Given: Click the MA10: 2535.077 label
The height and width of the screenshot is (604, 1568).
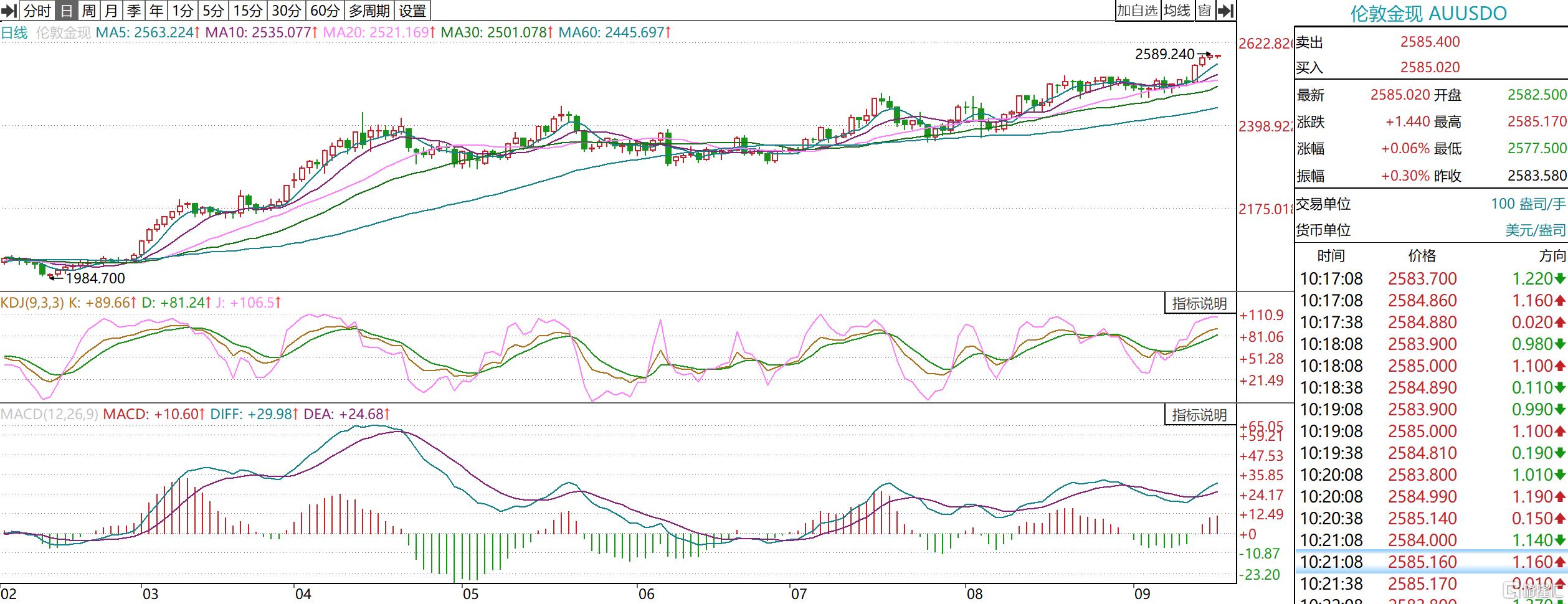Looking at the screenshot, I should 261,32.
